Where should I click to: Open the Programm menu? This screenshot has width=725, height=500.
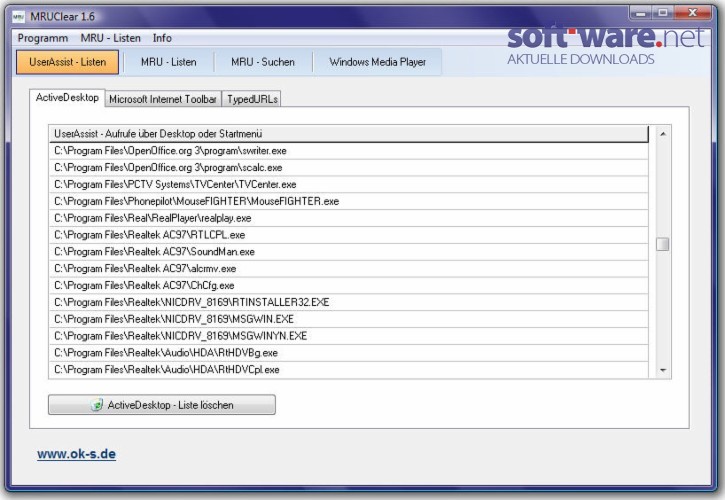[43, 38]
